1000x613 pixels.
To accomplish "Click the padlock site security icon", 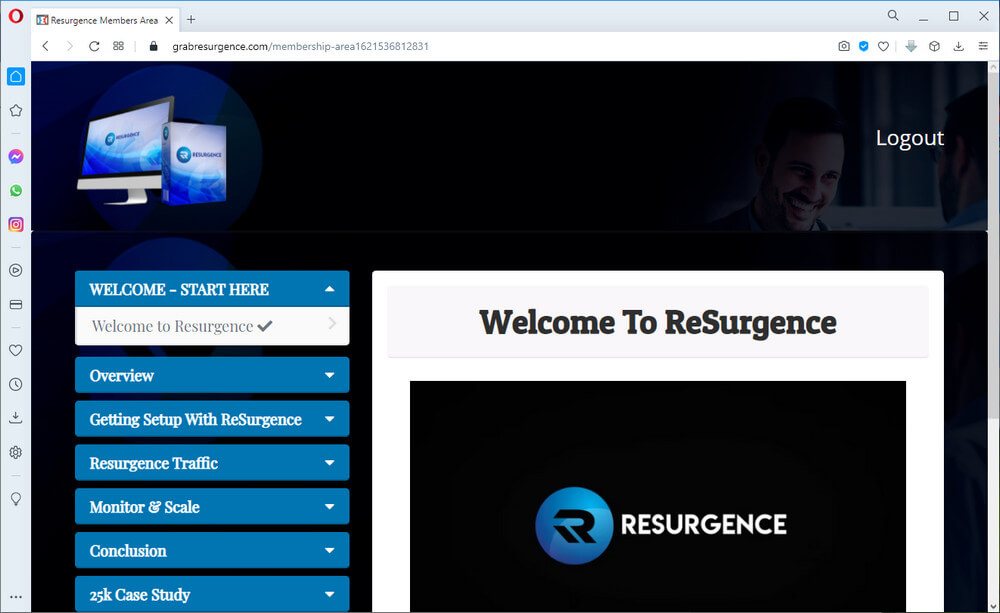I will pyautogui.click(x=153, y=46).
